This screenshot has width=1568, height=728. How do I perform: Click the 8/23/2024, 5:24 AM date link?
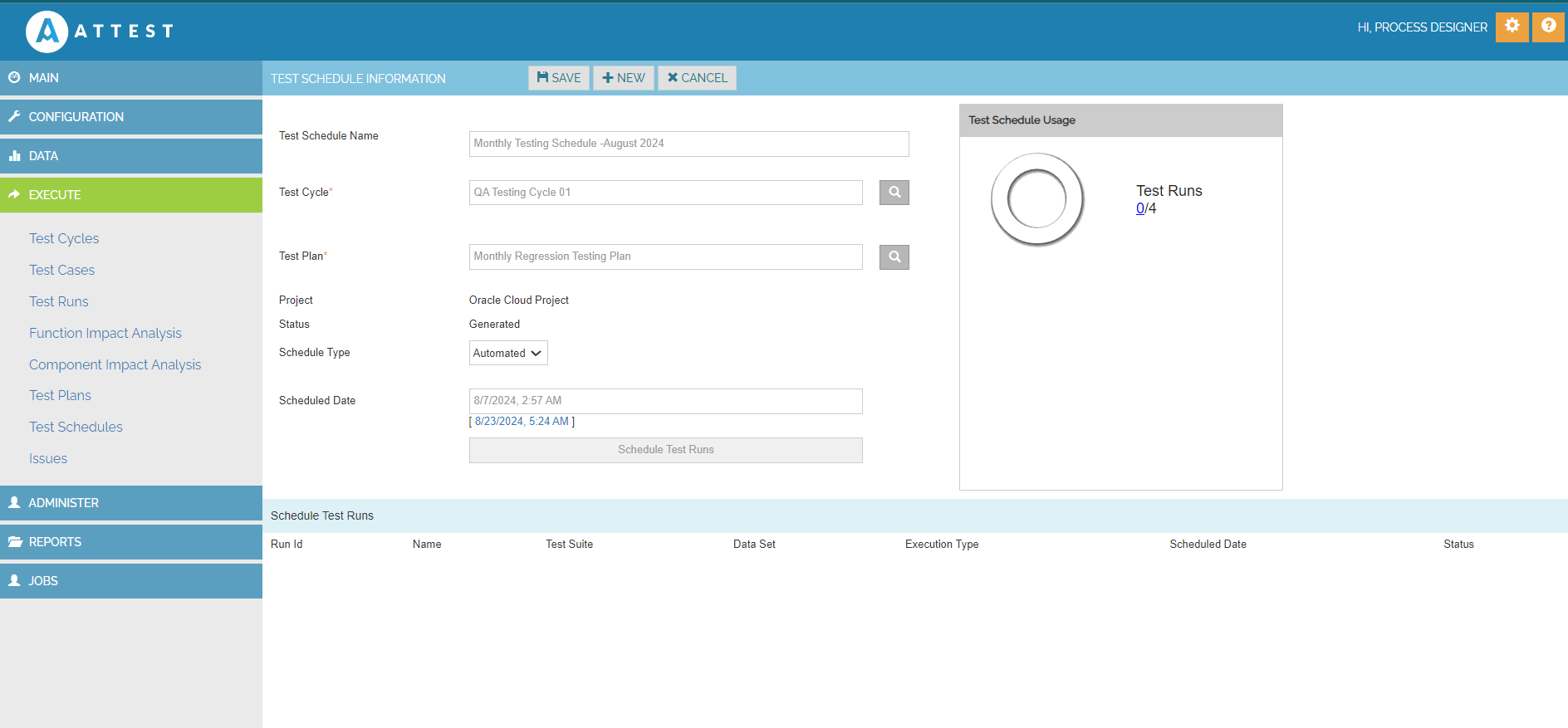(x=522, y=421)
